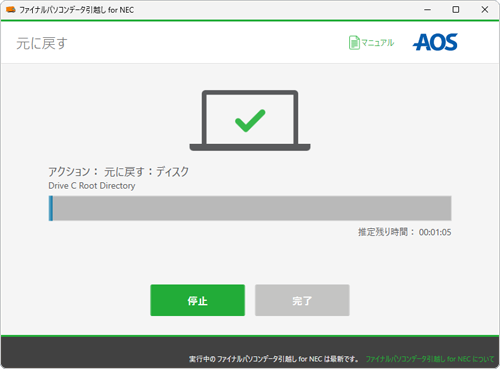
Task: Click the app icon in title bar
Action: [x=11, y=10]
